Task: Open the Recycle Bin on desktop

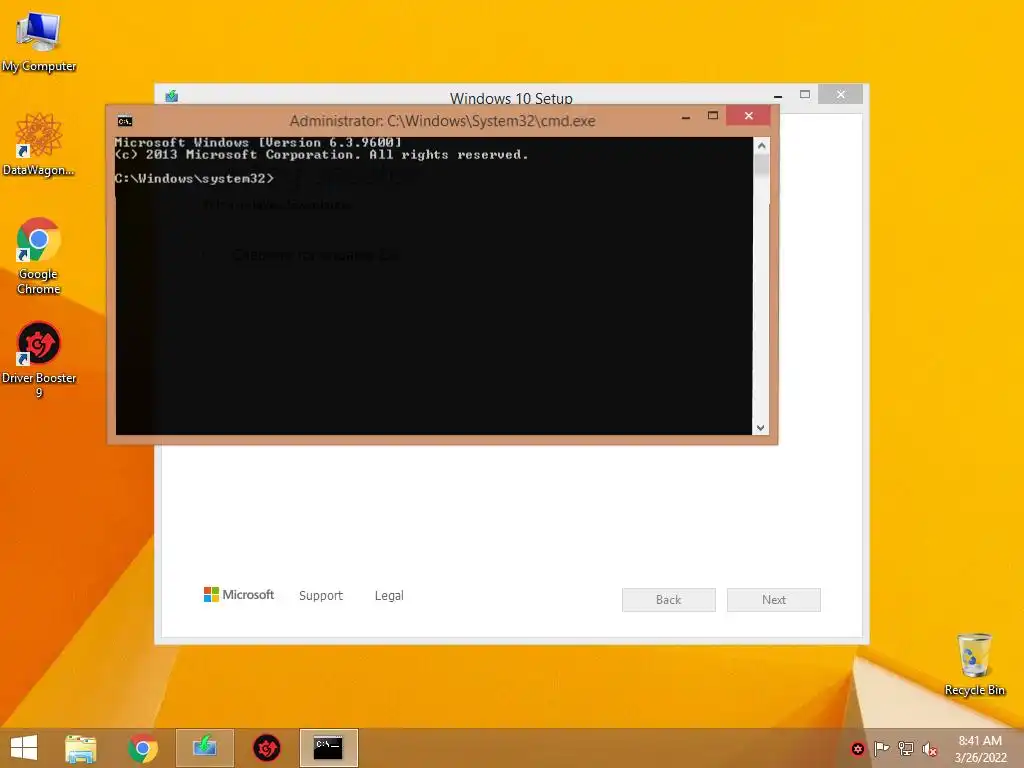Action: point(974,664)
